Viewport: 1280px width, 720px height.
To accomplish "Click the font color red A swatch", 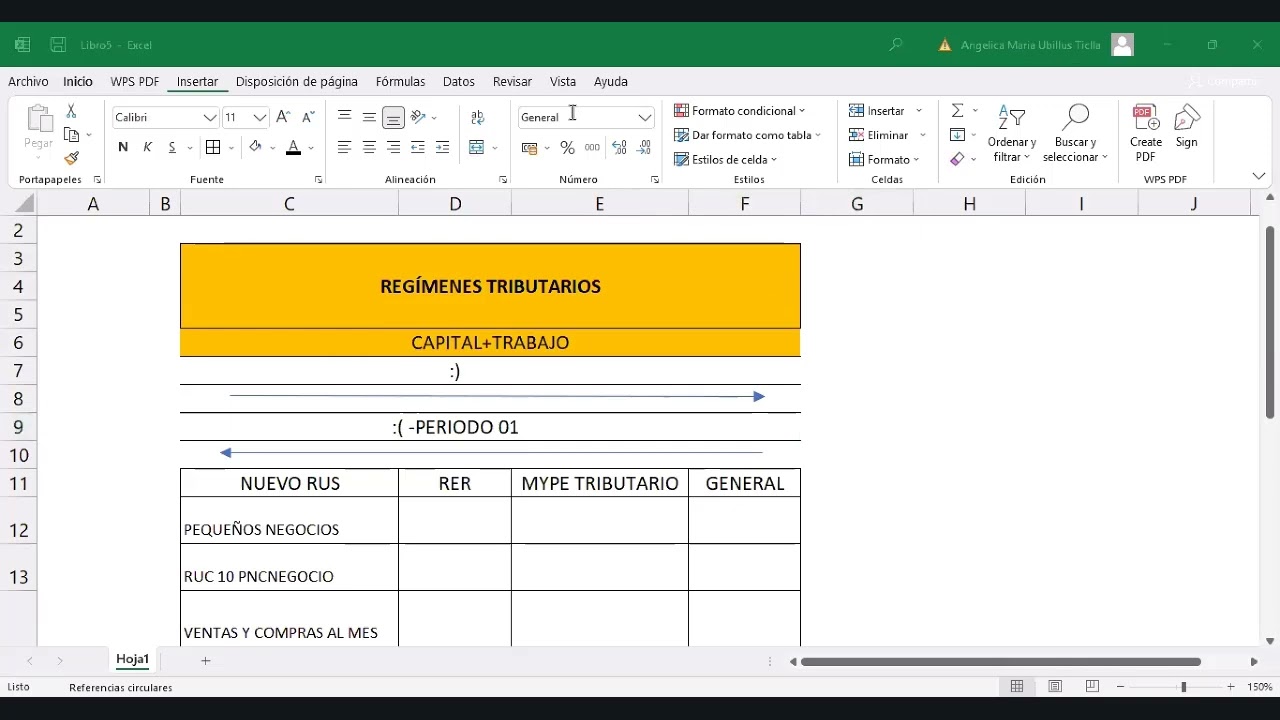I will pos(293,148).
